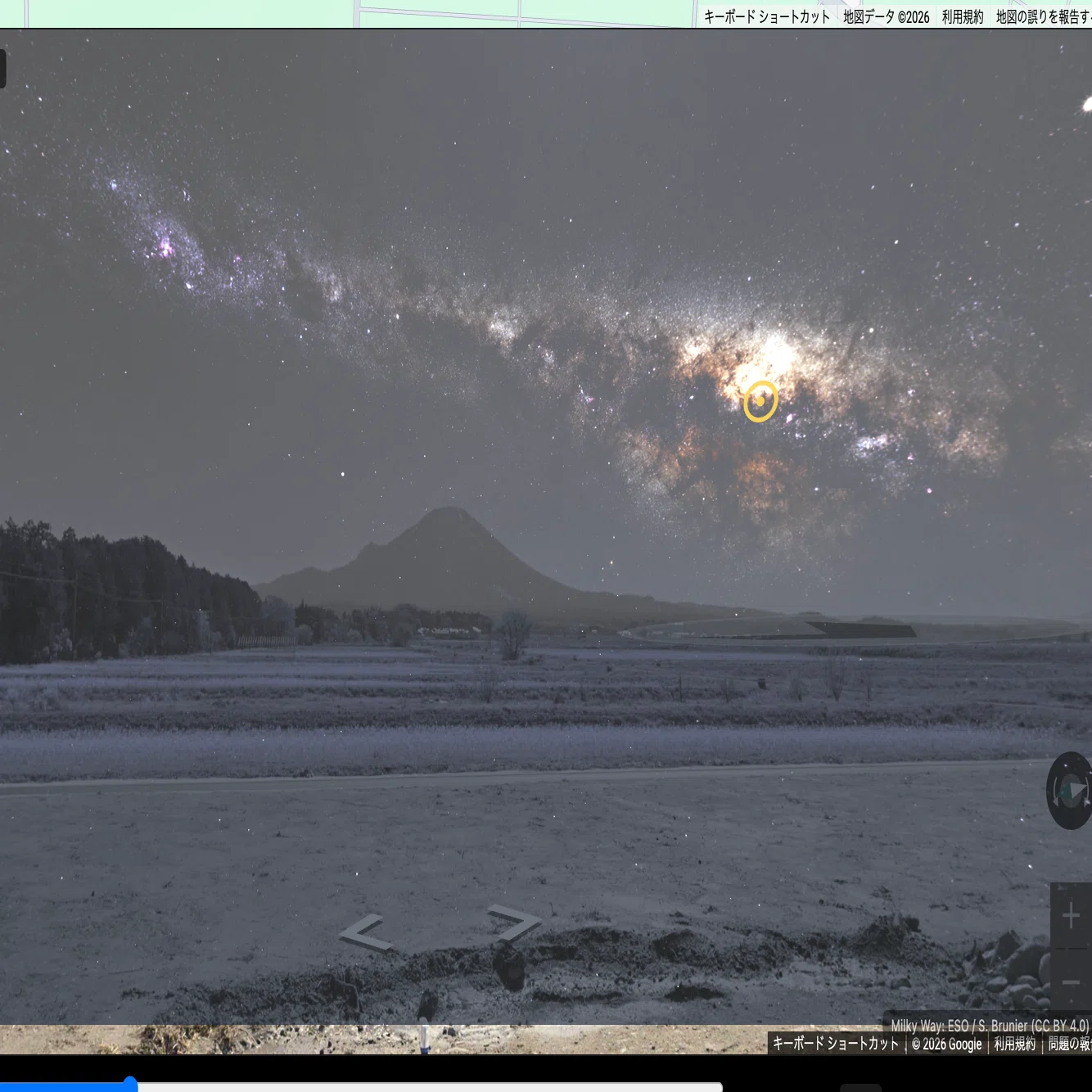
Task: Click the Street View compass control
Action: pyautogui.click(x=1070, y=791)
